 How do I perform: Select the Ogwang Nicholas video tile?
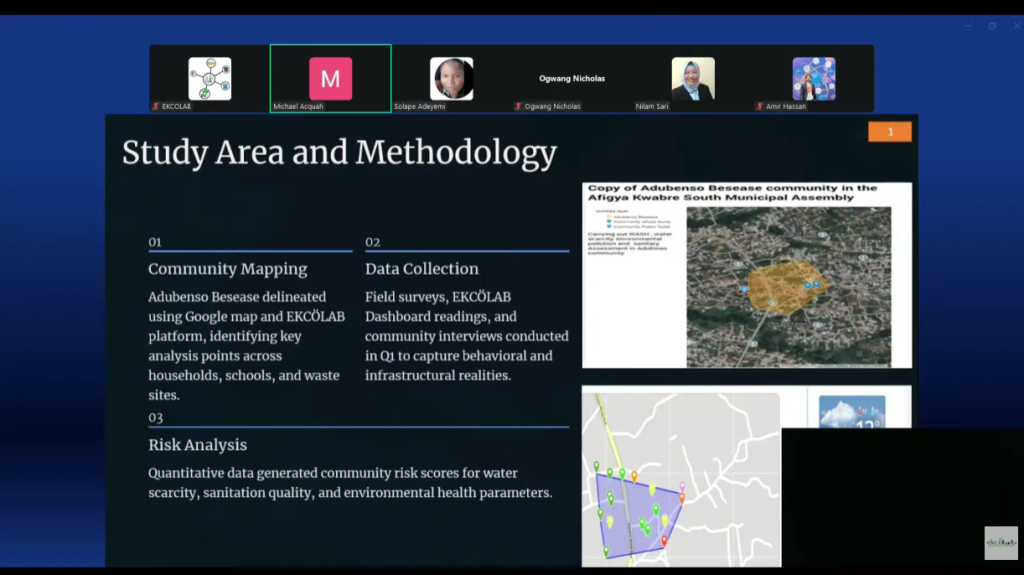[x=572, y=78]
